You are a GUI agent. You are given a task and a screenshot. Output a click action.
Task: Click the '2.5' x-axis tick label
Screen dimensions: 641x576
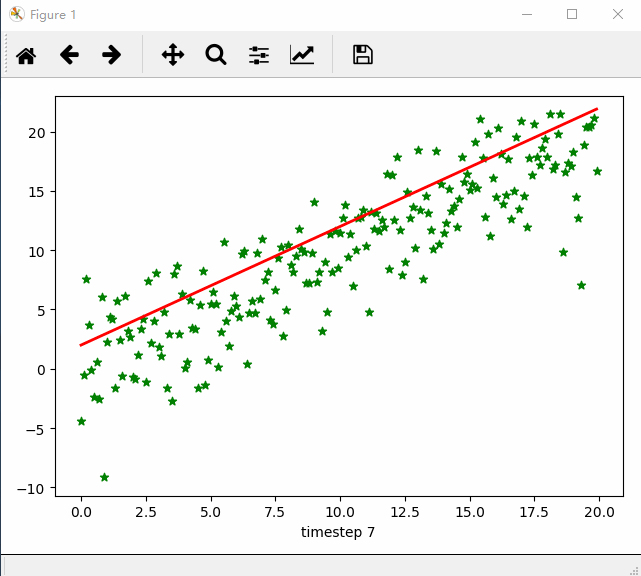[x=146, y=512]
